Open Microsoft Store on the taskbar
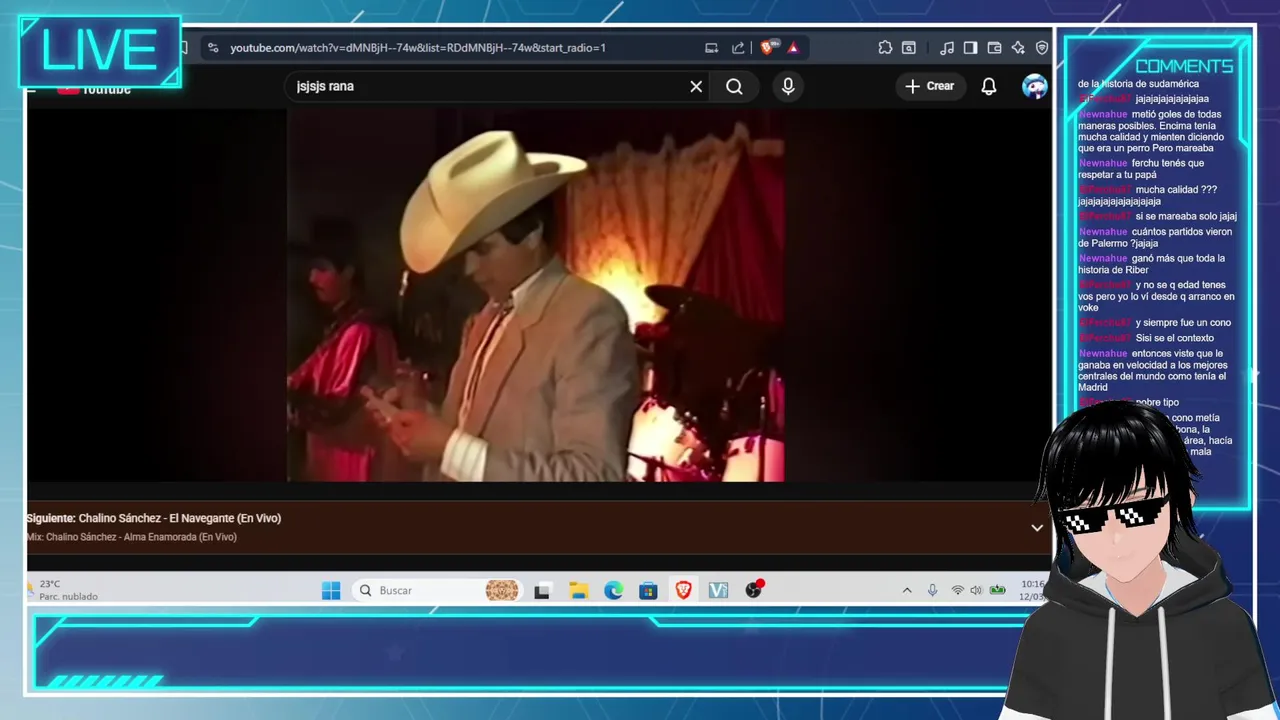1280x720 pixels. (x=648, y=591)
